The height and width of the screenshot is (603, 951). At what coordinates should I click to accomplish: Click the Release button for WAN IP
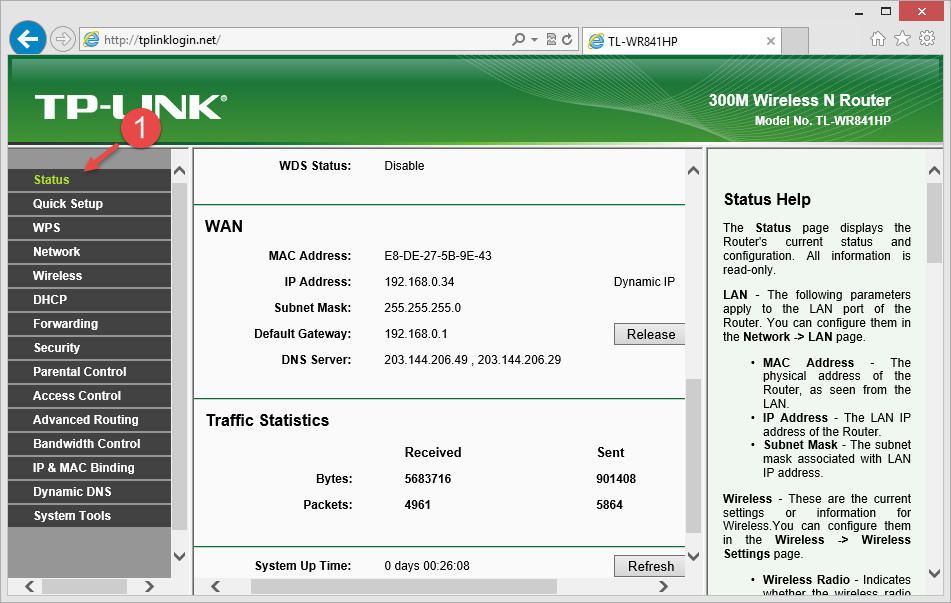coord(650,334)
